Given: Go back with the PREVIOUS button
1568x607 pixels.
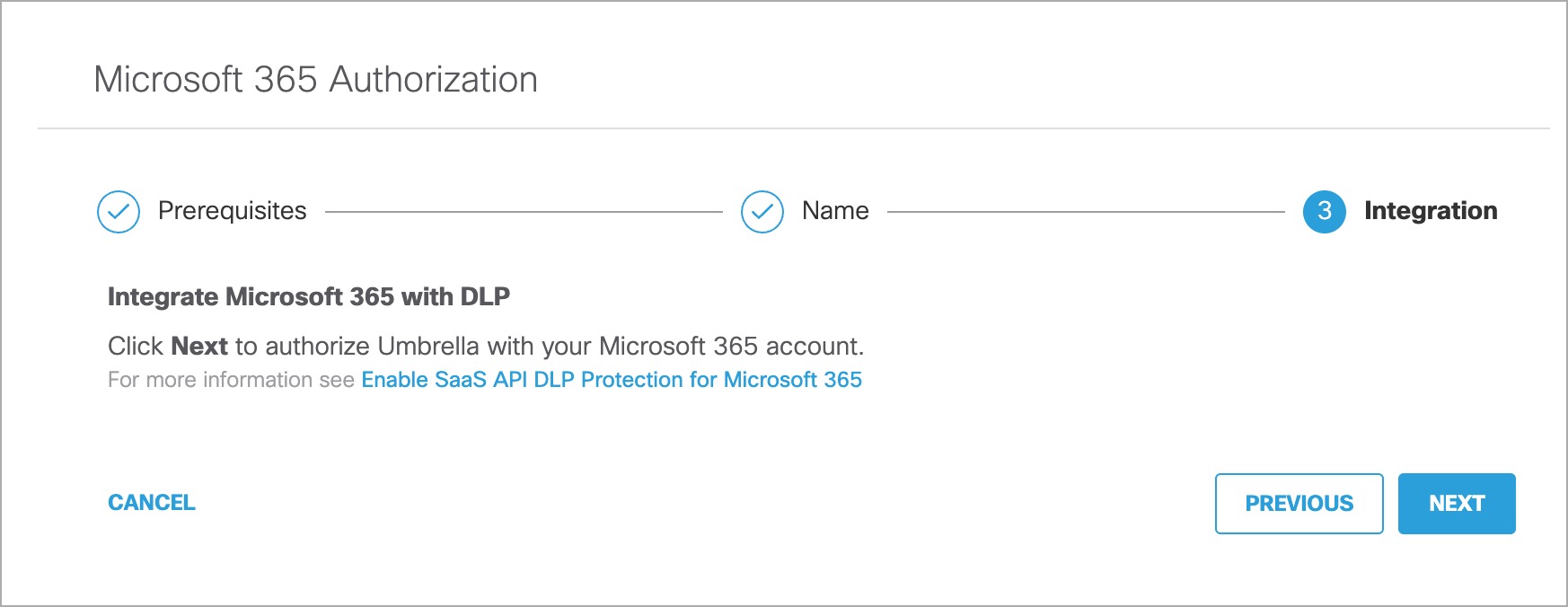Looking at the screenshot, I should pos(1299,504).
